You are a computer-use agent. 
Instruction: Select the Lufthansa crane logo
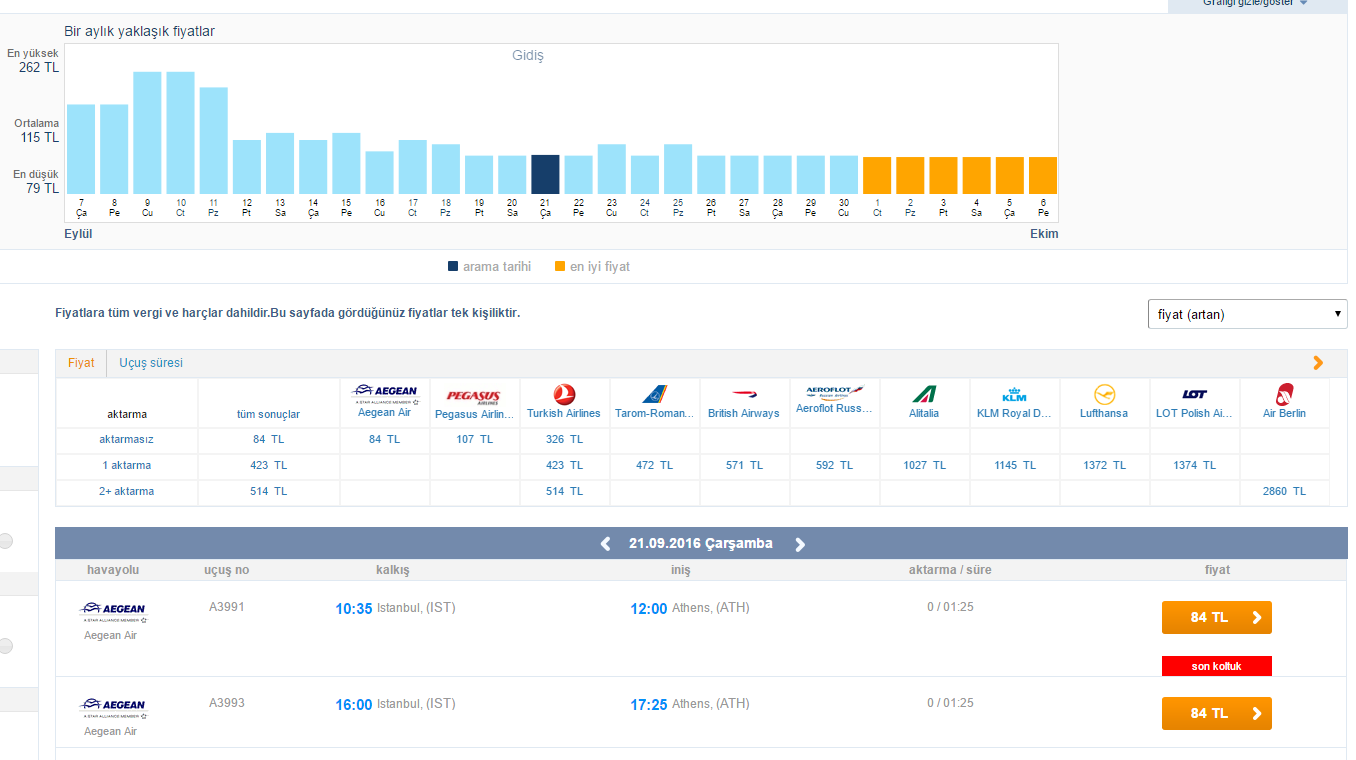1104,395
